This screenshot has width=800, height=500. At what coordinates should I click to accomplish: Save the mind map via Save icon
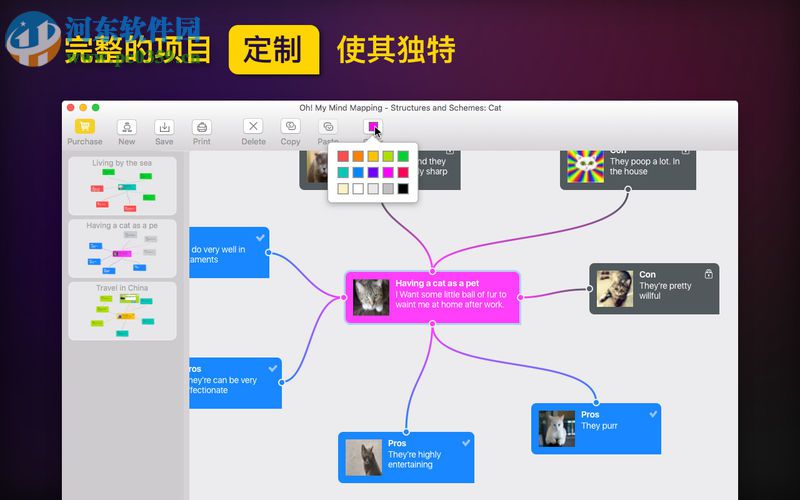164,127
